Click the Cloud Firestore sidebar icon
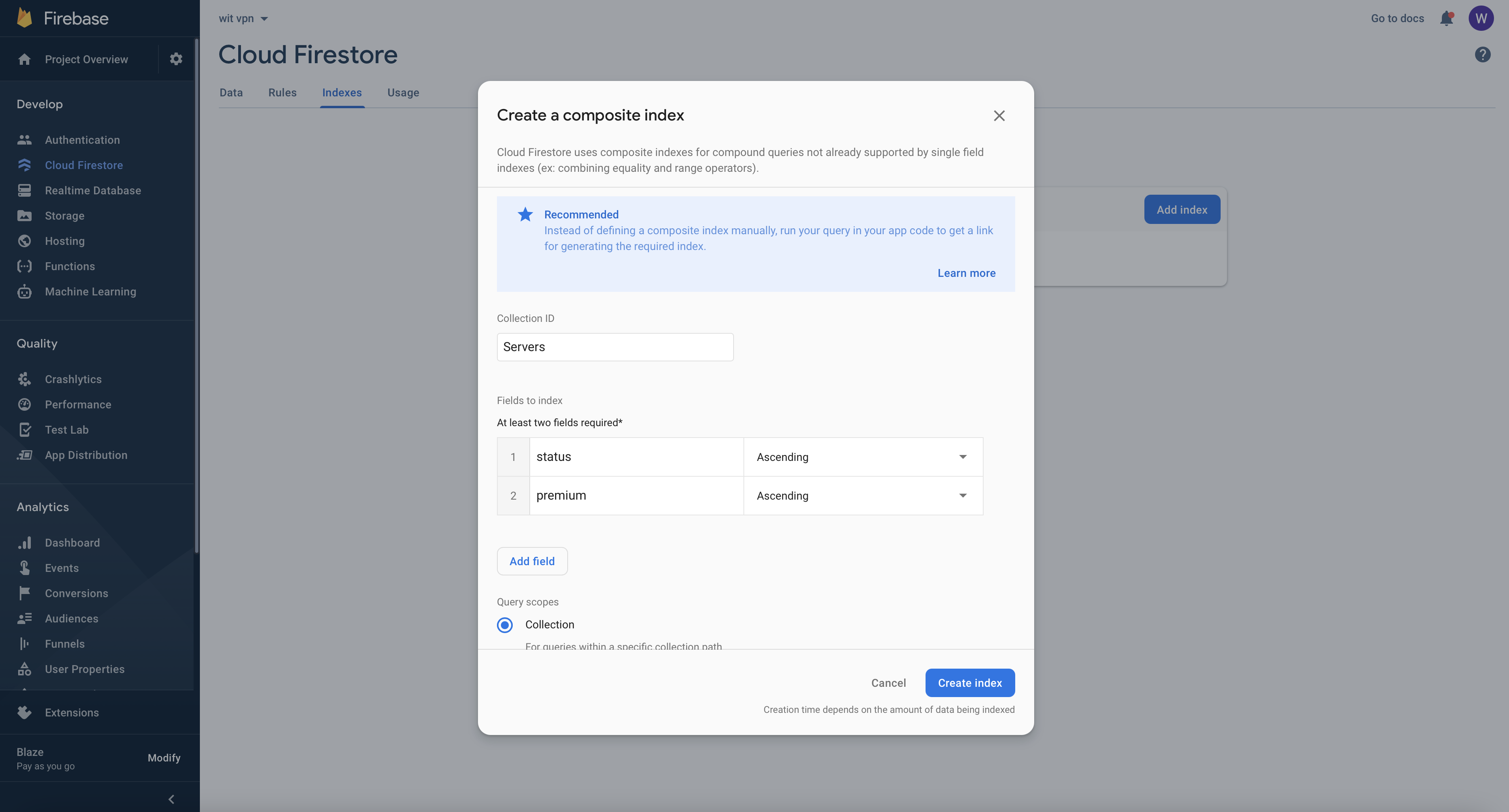Image resolution: width=1509 pixels, height=812 pixels. 24,165
